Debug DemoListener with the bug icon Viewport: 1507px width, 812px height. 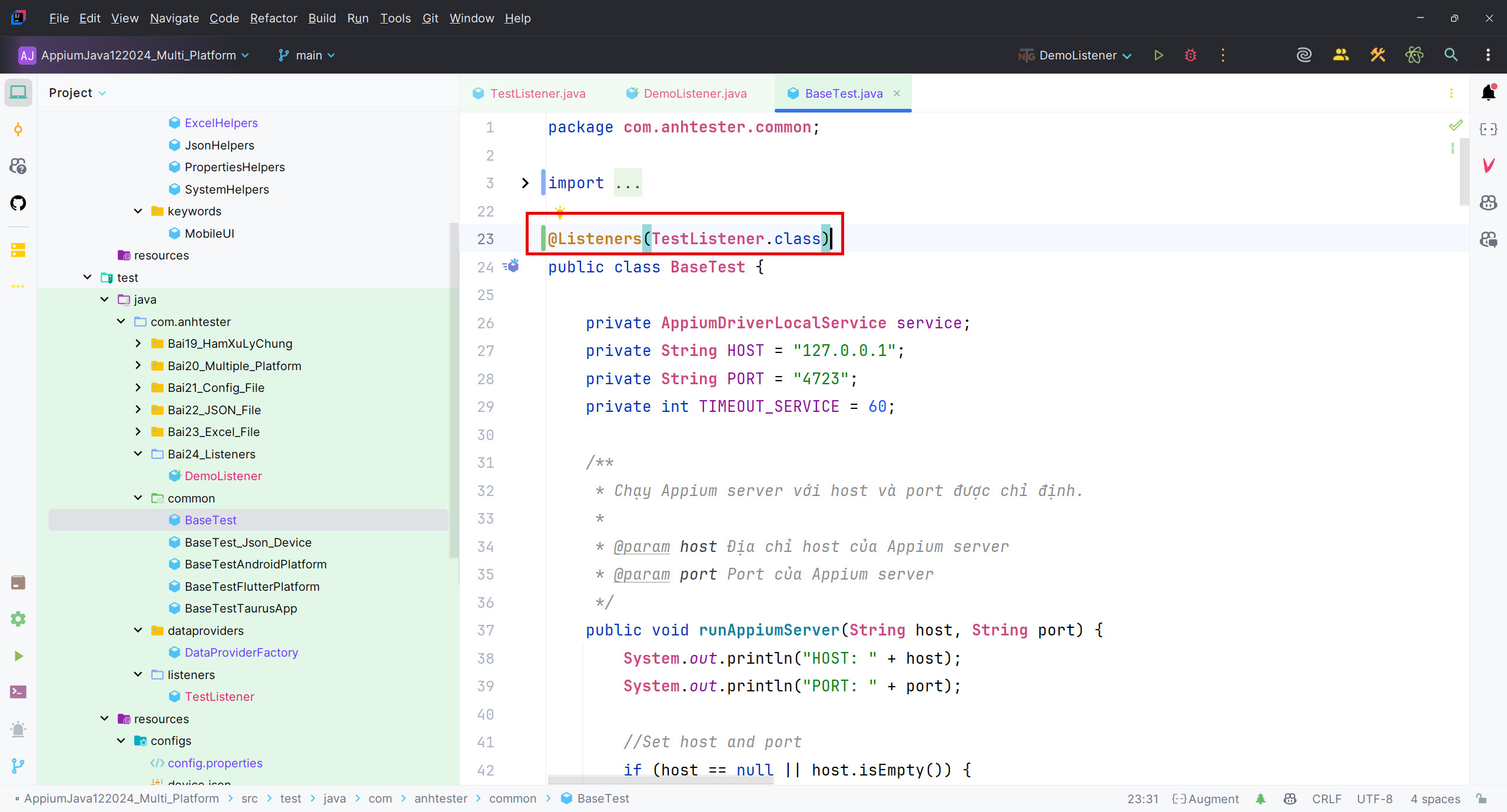[x=1190, y=55]
